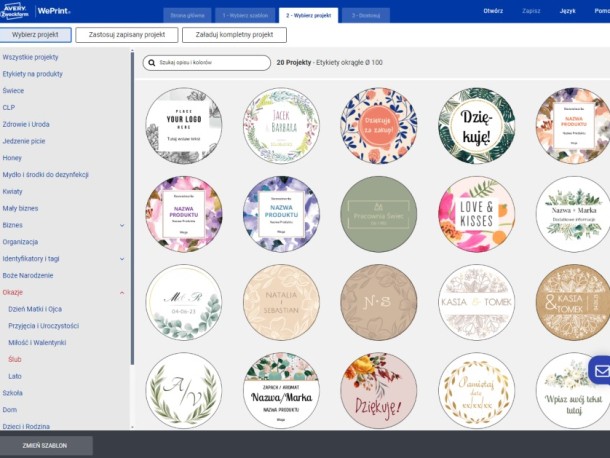Select the Ślub subcategory
The height and width of the screenshot is (458, 610).
point(15,359)
